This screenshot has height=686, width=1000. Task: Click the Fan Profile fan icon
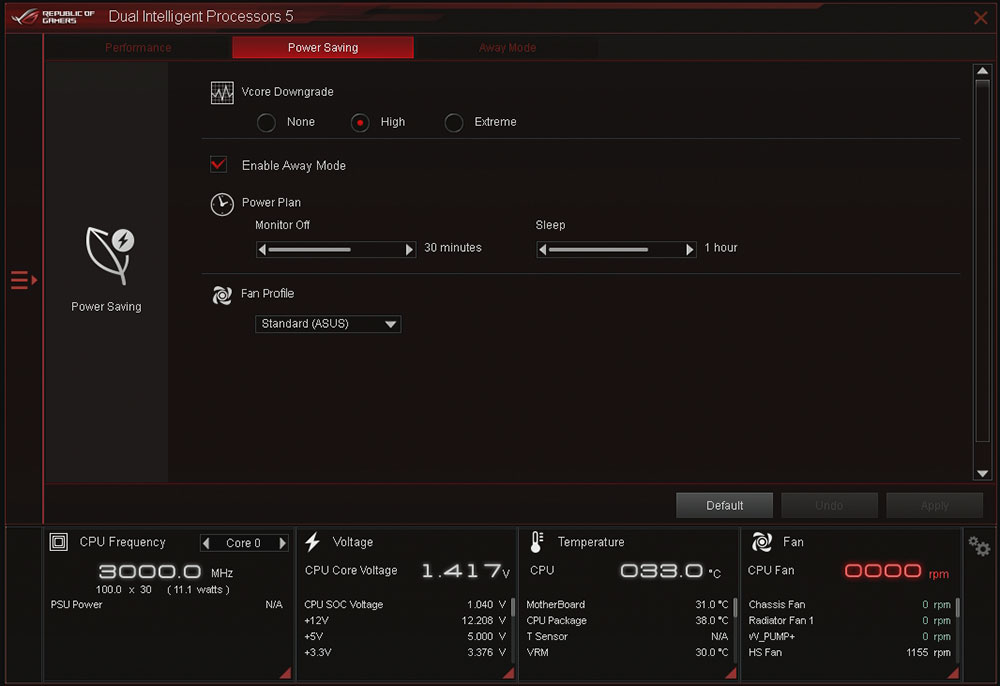click(x=222, y=295)
